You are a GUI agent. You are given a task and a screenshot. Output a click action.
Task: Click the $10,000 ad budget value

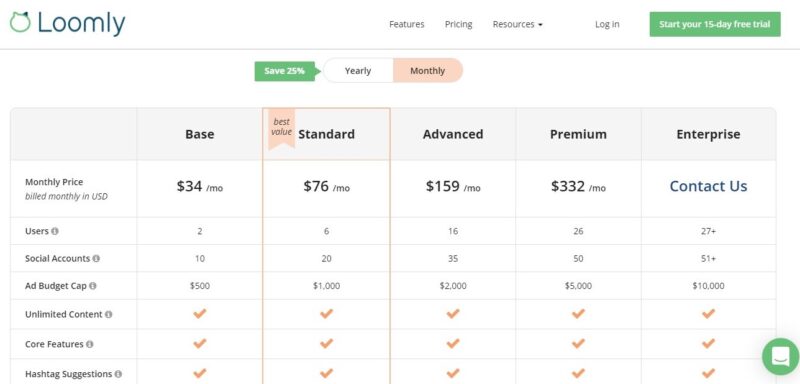click(x=708, y=286)
